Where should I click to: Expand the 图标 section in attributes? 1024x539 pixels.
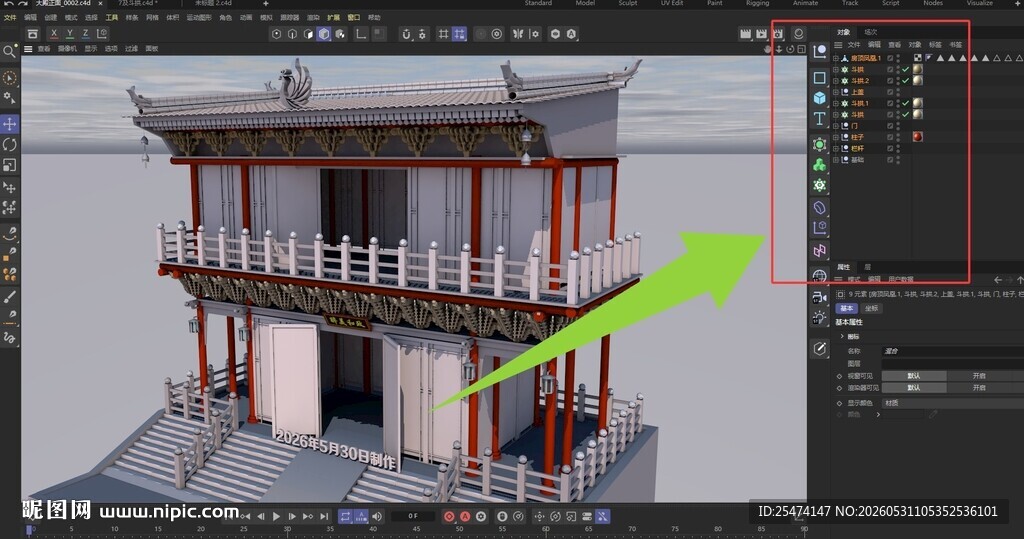pyautogui.click(x=842, y=336)
